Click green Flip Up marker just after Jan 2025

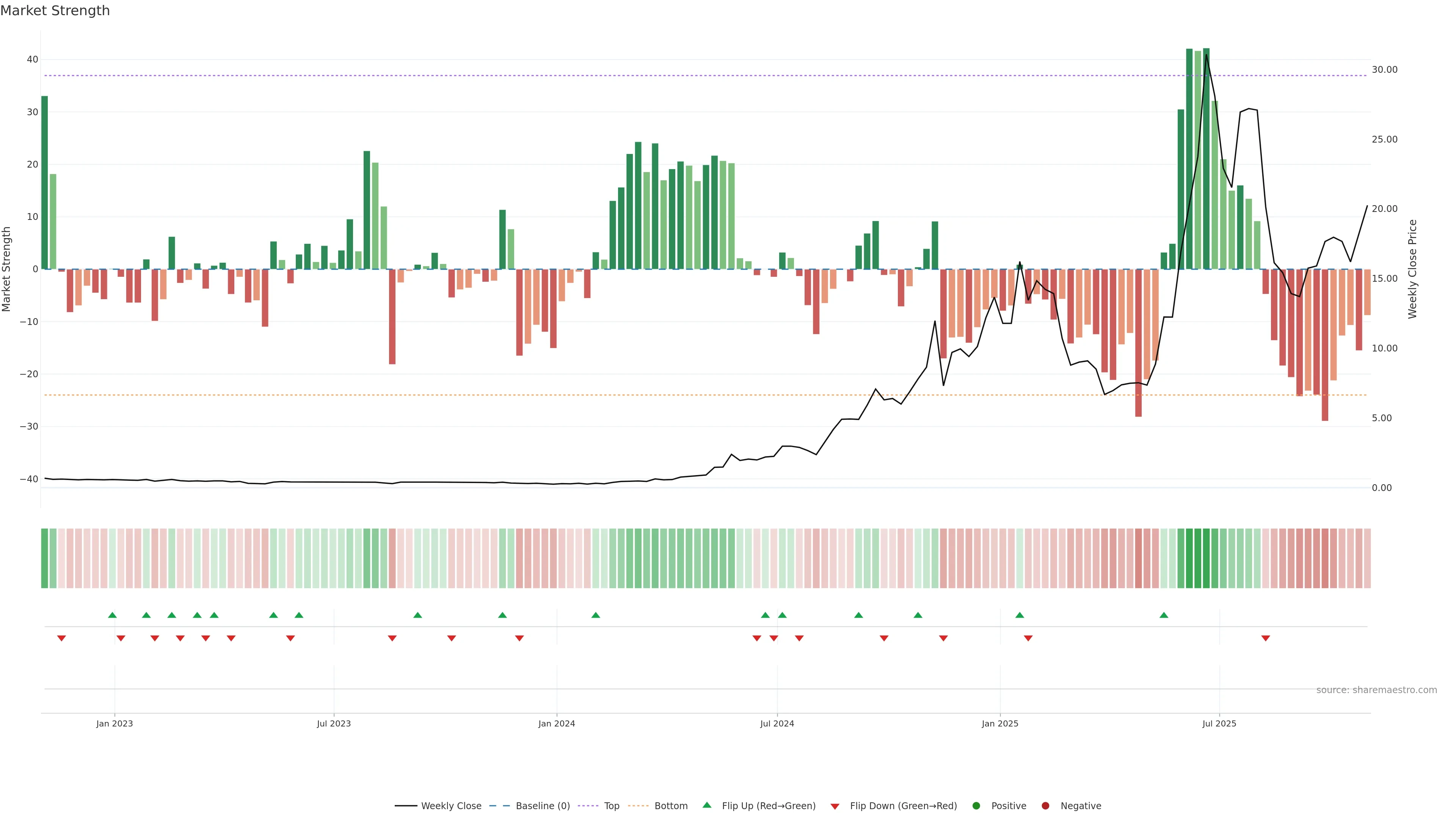(x=1020, y=615)
